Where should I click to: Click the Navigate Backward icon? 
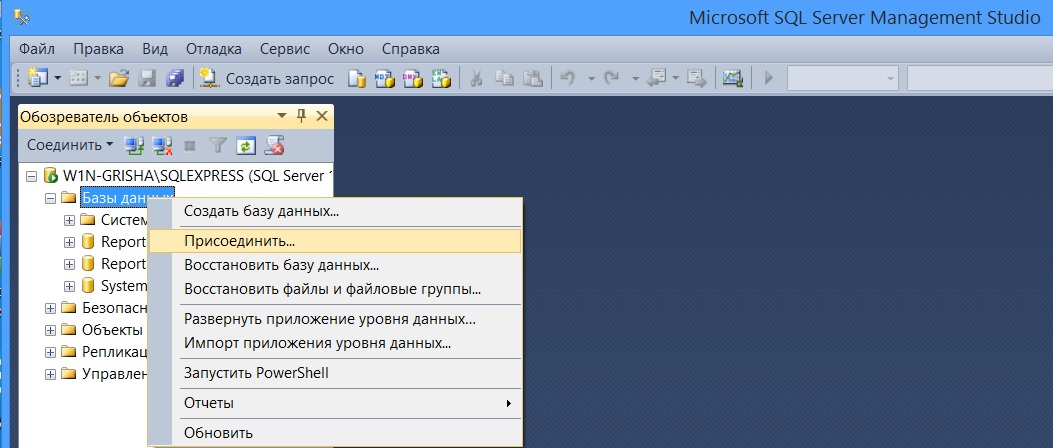(655, 79)
